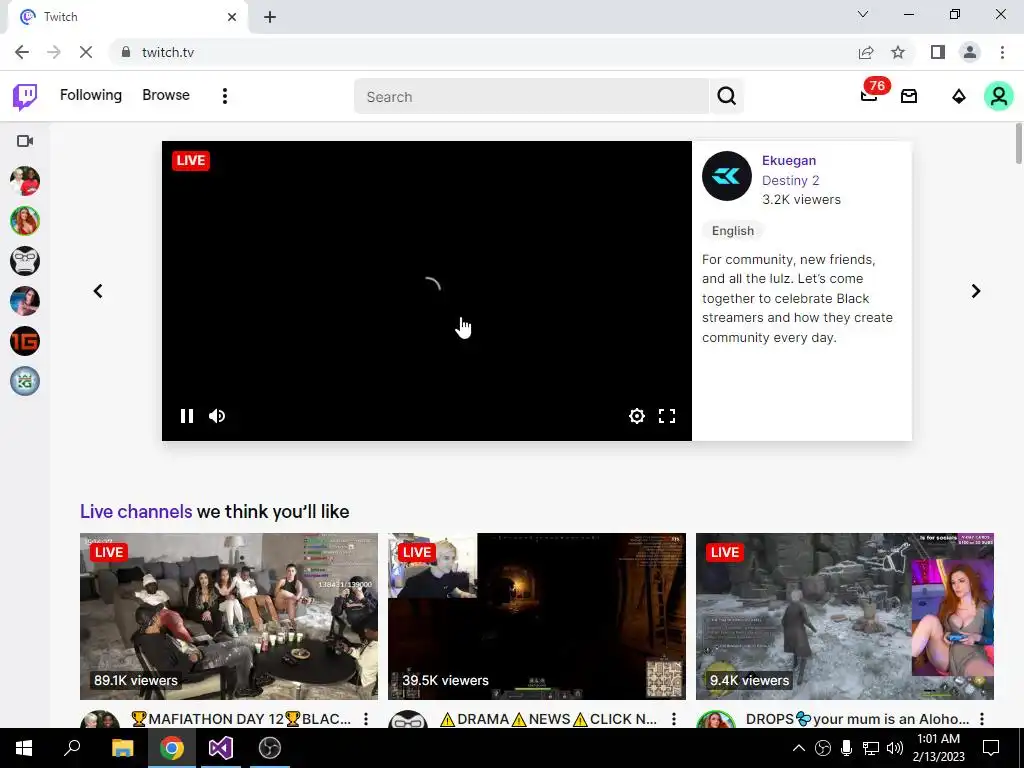The image size is (1024, 768).
Task: Open File Explorer from the taskbar
Action: [122, 748]
